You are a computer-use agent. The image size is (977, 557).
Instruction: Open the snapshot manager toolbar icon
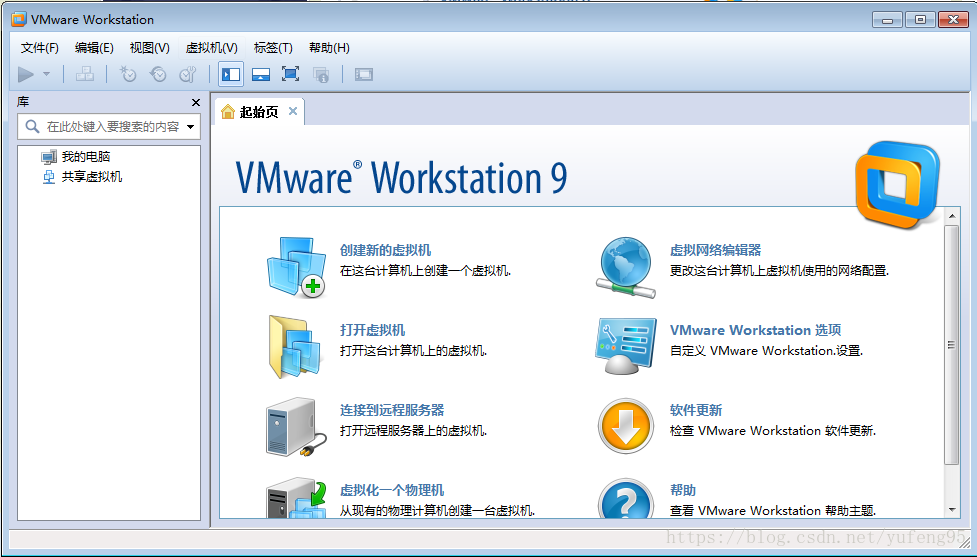188,74
